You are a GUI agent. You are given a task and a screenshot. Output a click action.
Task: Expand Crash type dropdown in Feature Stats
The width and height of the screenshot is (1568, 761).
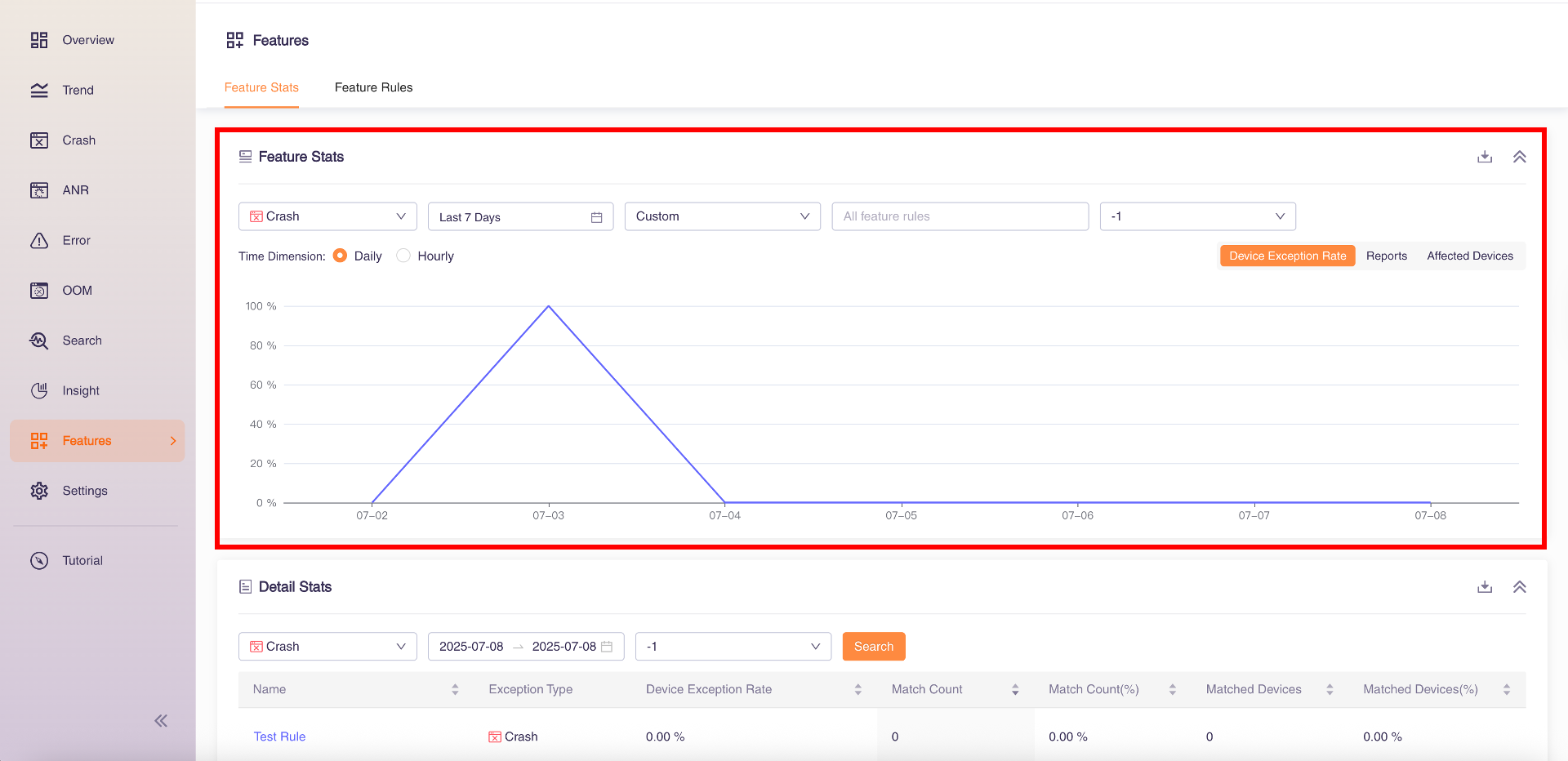click(x=327, y=216)
